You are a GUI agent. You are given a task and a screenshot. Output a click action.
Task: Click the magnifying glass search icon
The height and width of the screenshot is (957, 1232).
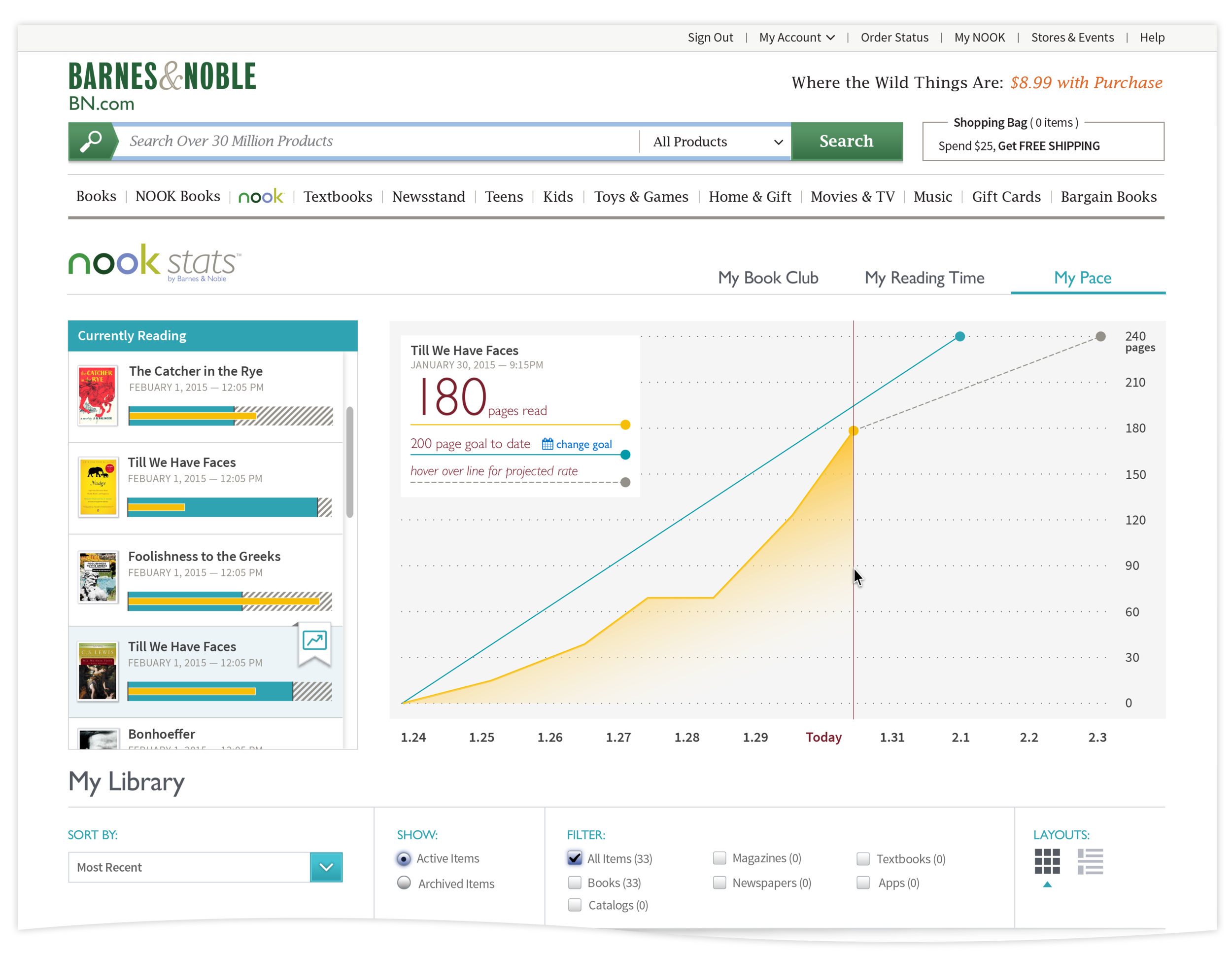point(91,141)
